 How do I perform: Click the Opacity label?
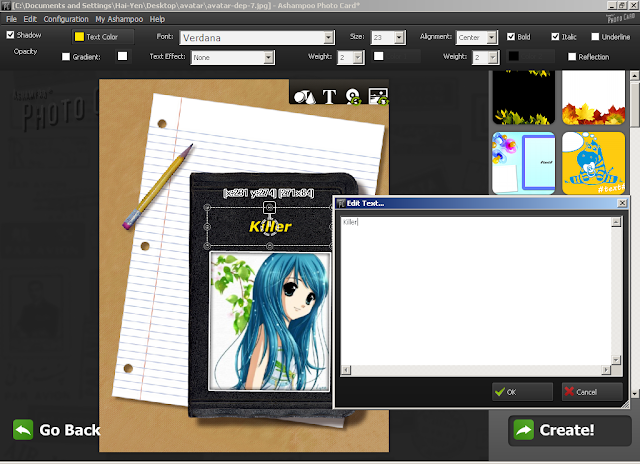click(25, 51)
